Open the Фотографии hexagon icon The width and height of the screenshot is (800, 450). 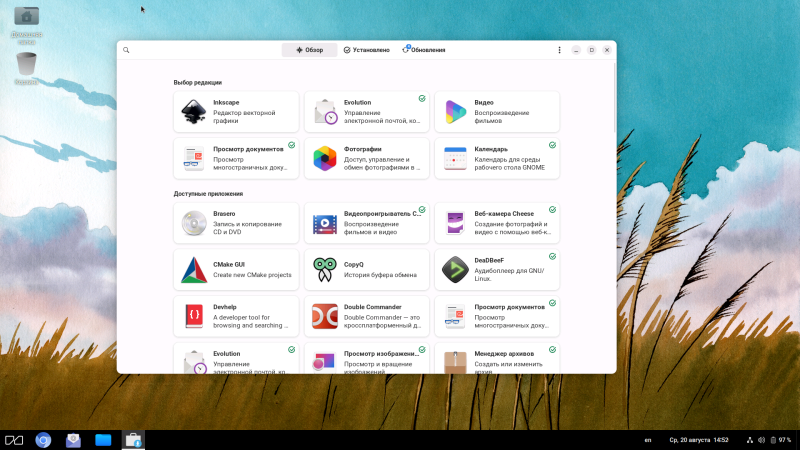pos(324,158)
